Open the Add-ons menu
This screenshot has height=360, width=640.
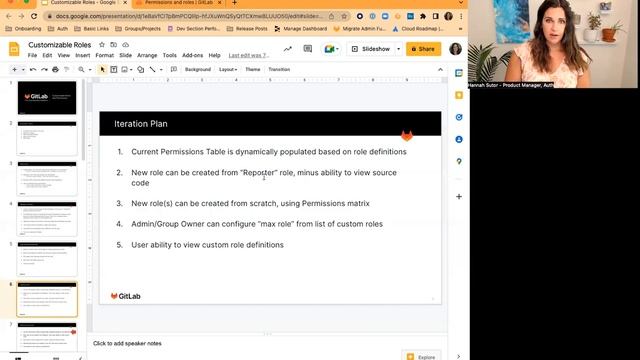tap(192, 55)
